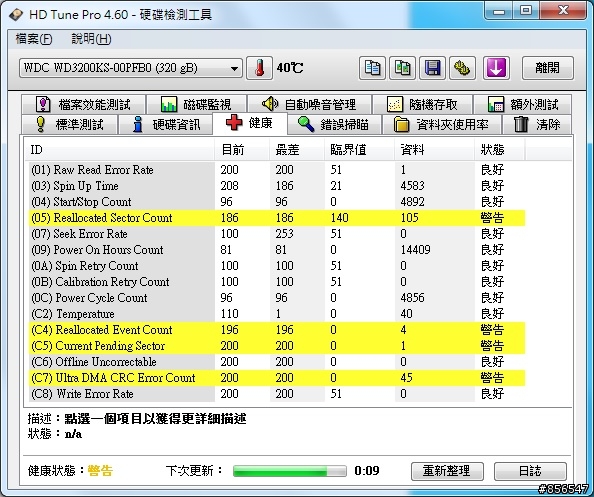
Task: Select the (C4) Reallocated Event Count row
Action: click(277, 330)
